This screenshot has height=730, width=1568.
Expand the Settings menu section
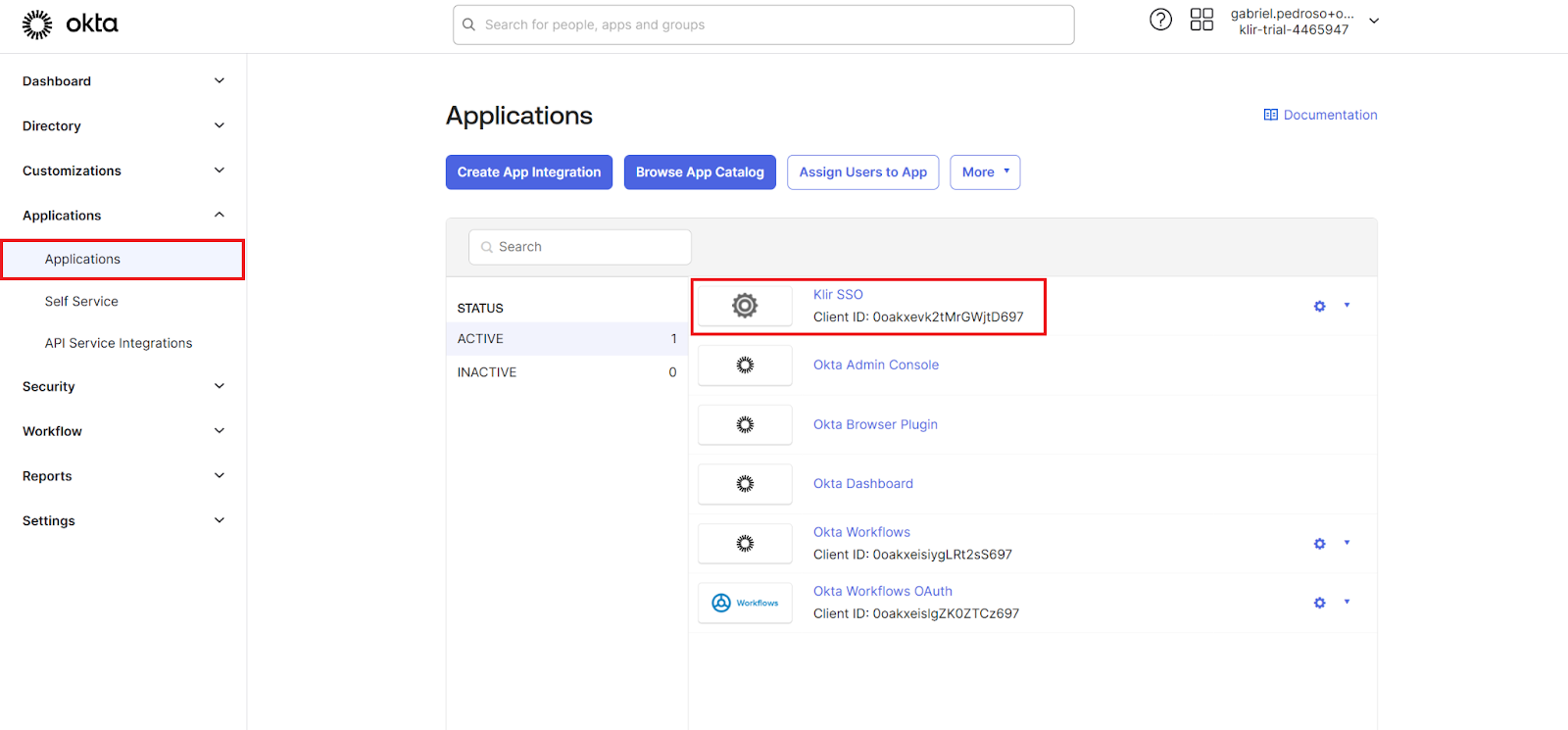[x=220, y=520]
